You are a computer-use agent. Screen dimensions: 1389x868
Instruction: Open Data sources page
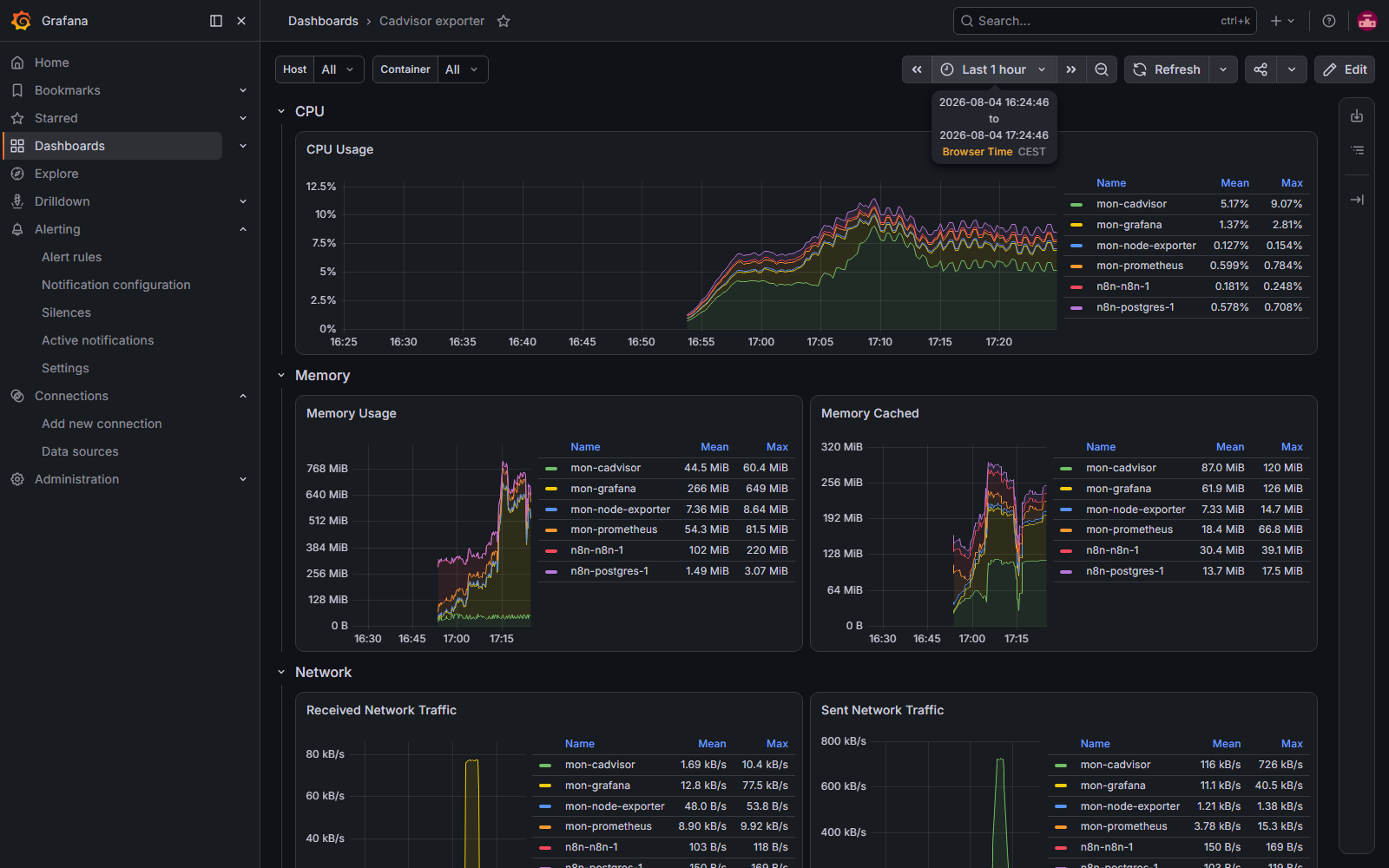(80, 451)
